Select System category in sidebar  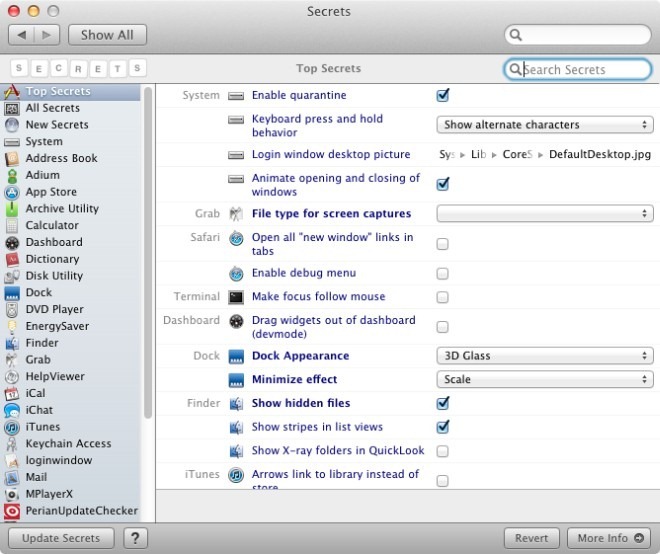44,141
